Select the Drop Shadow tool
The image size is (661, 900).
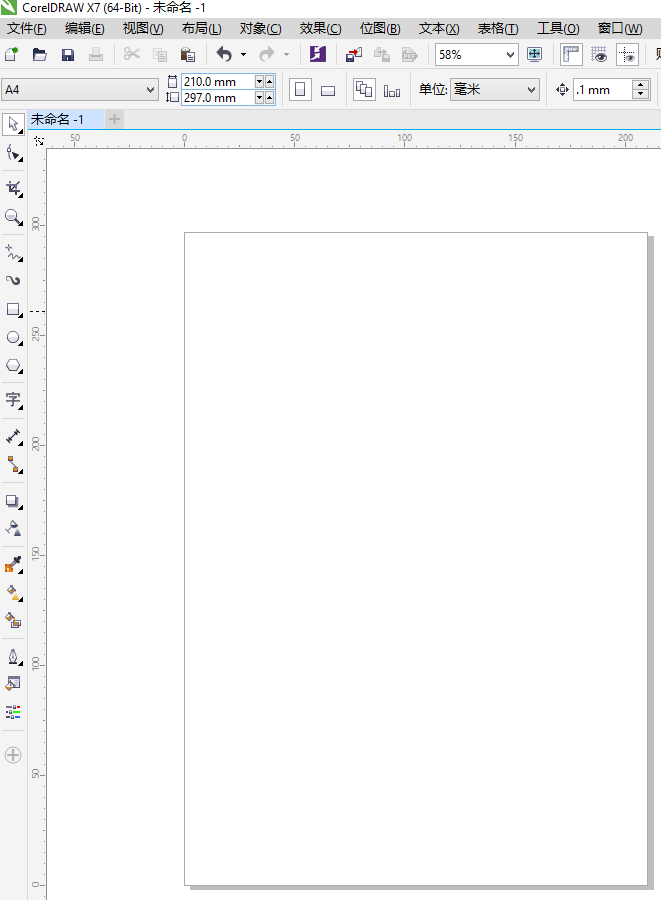point(13,501)
